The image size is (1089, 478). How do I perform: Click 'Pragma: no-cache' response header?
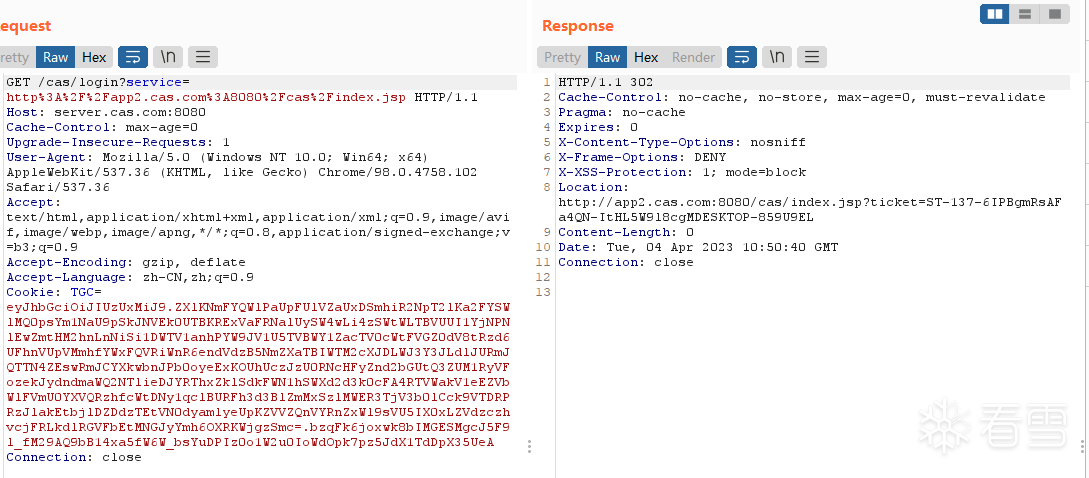[622, 112]
